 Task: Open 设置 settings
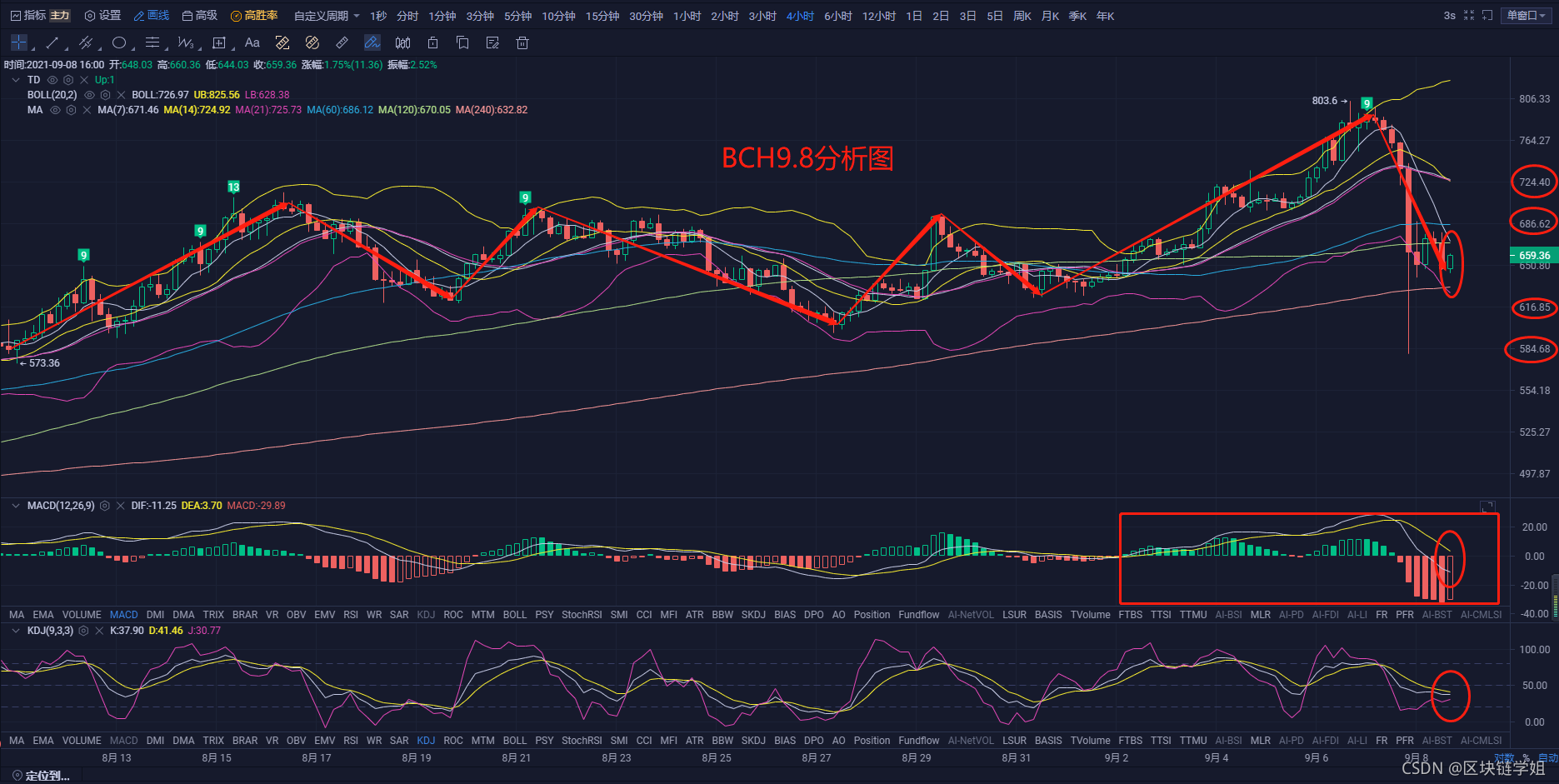click(102, 16)
